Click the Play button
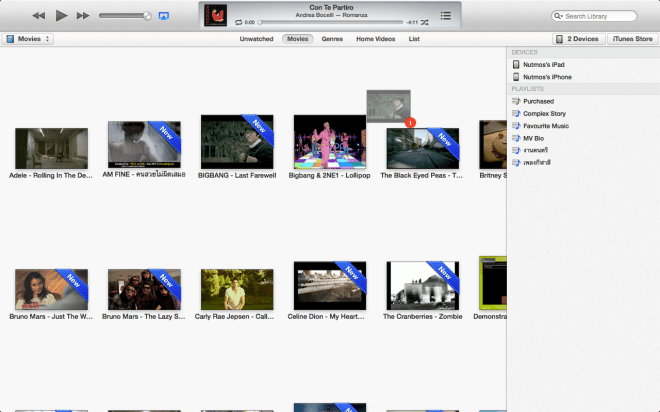The width and height of the screenshot is (660, 412). coord(61,16)
